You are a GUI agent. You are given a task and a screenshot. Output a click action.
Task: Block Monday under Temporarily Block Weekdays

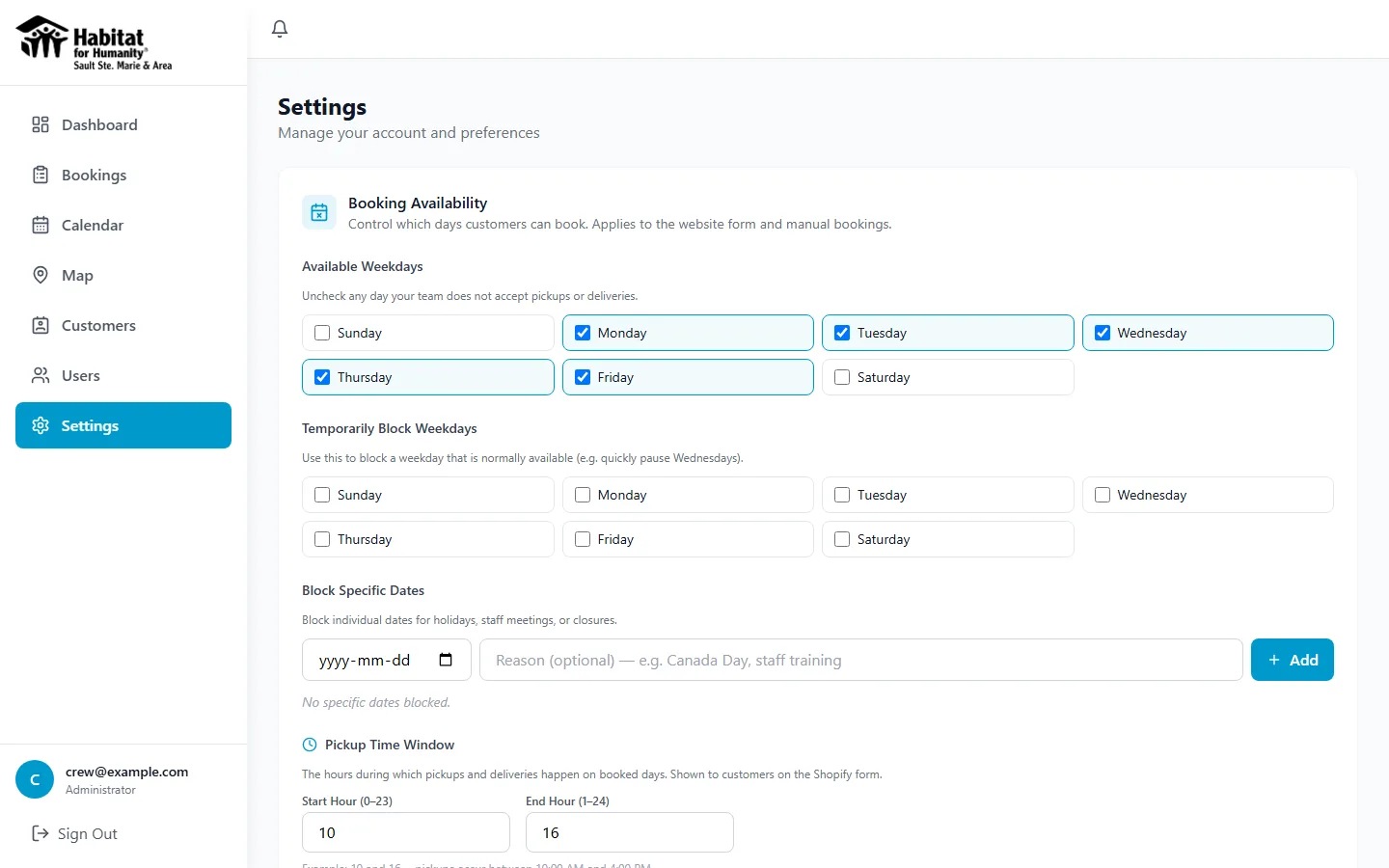click(583, 495)
